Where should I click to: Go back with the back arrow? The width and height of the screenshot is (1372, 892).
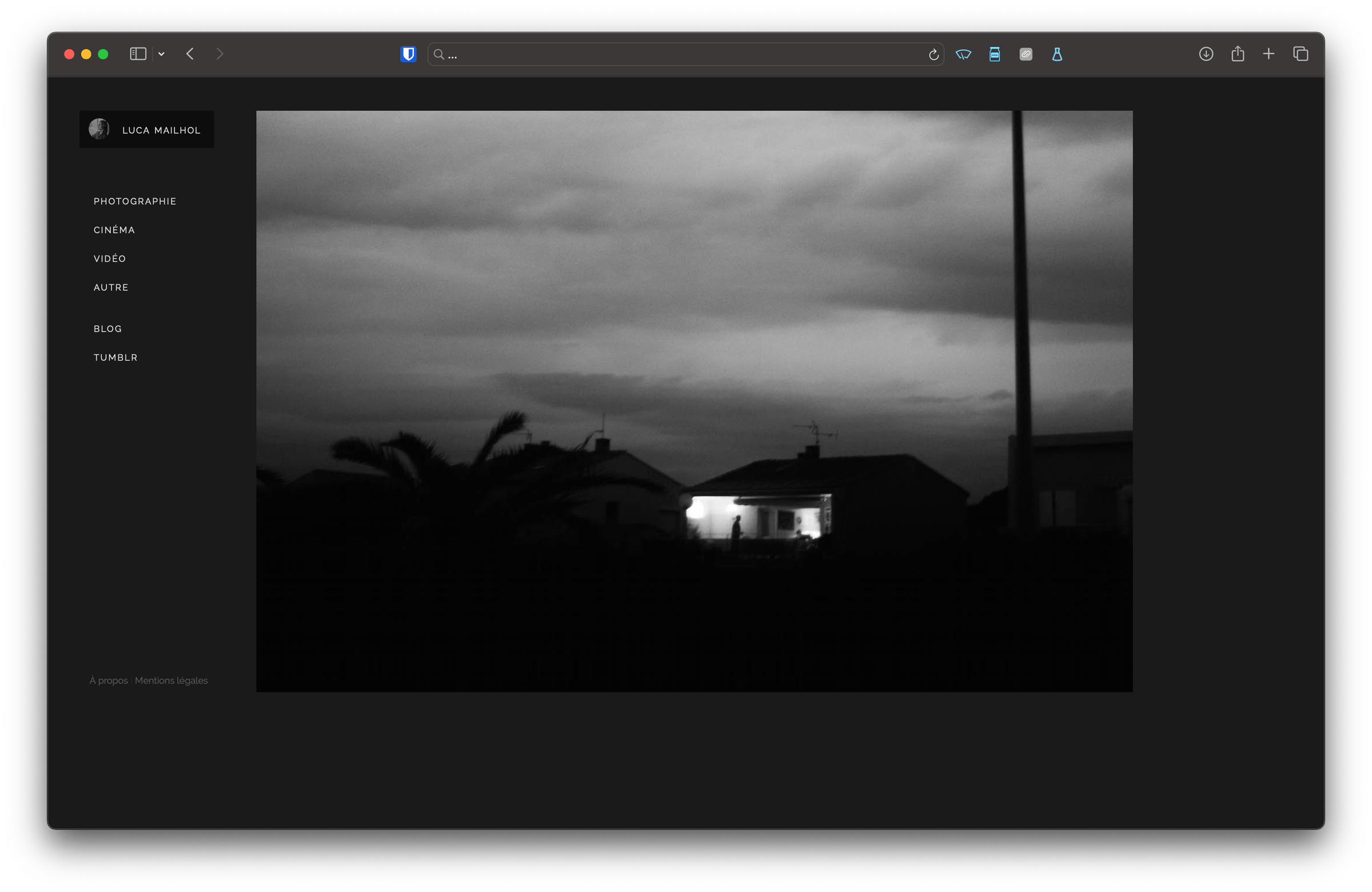click(190, 54)
